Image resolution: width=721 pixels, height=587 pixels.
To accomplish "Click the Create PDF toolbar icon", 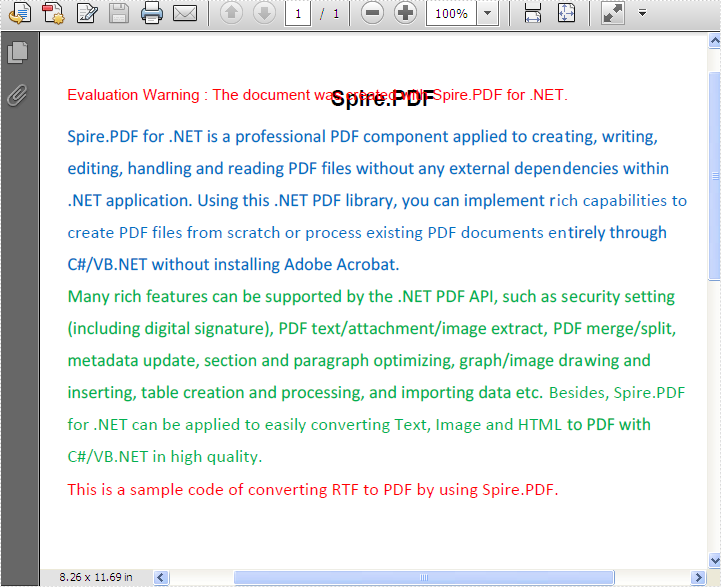I will pos(53,13).
